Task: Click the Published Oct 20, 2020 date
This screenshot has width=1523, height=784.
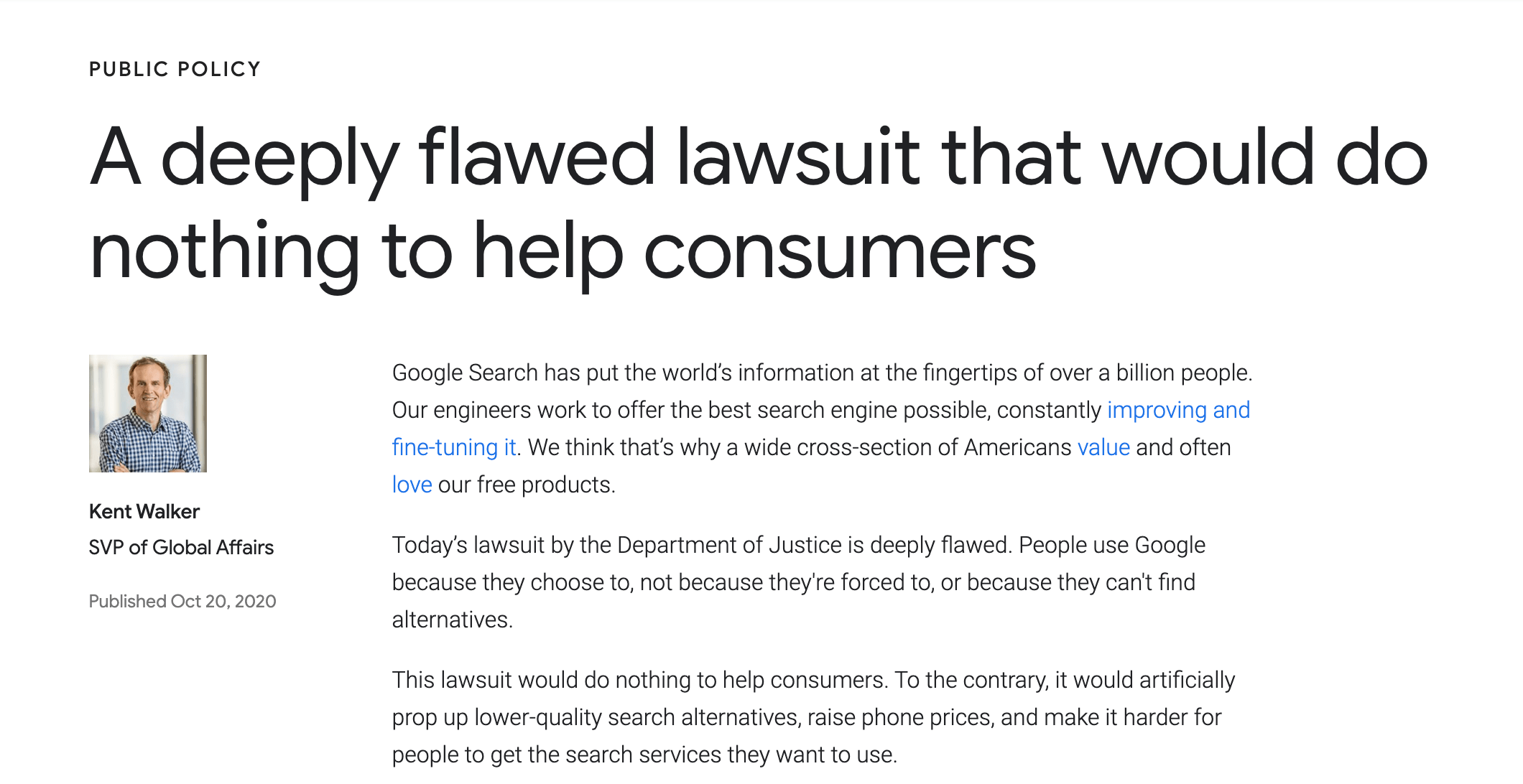Action: [x=182, y=601]
